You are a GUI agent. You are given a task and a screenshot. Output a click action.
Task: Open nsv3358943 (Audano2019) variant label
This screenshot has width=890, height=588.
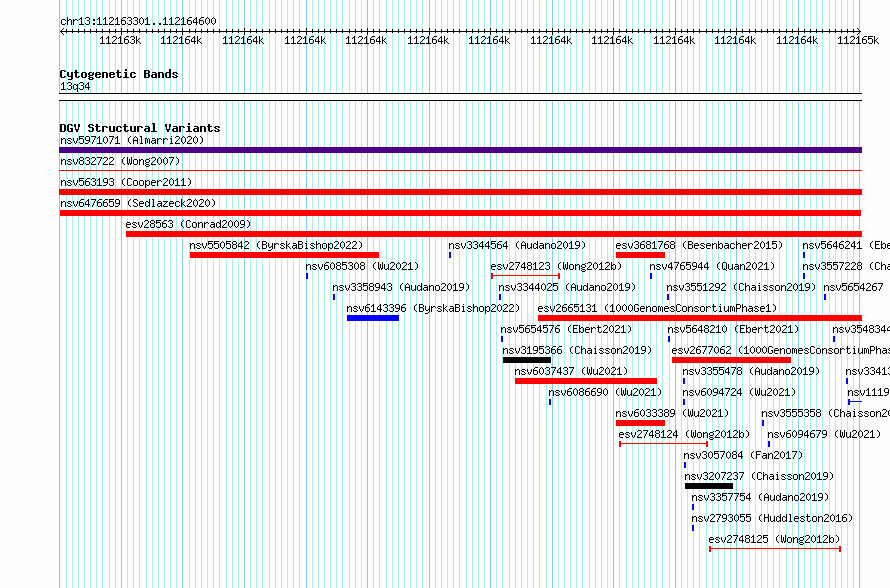[401, 287]
